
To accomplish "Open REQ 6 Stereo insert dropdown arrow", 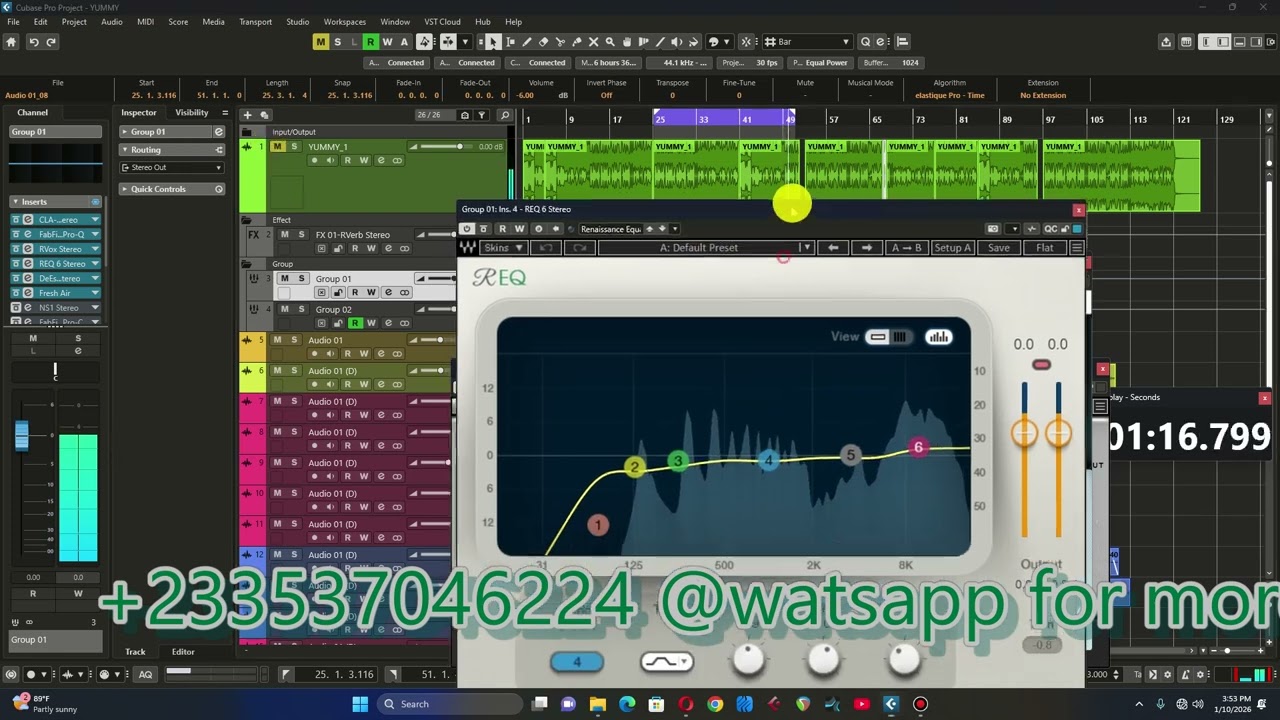I will point(95,264).
